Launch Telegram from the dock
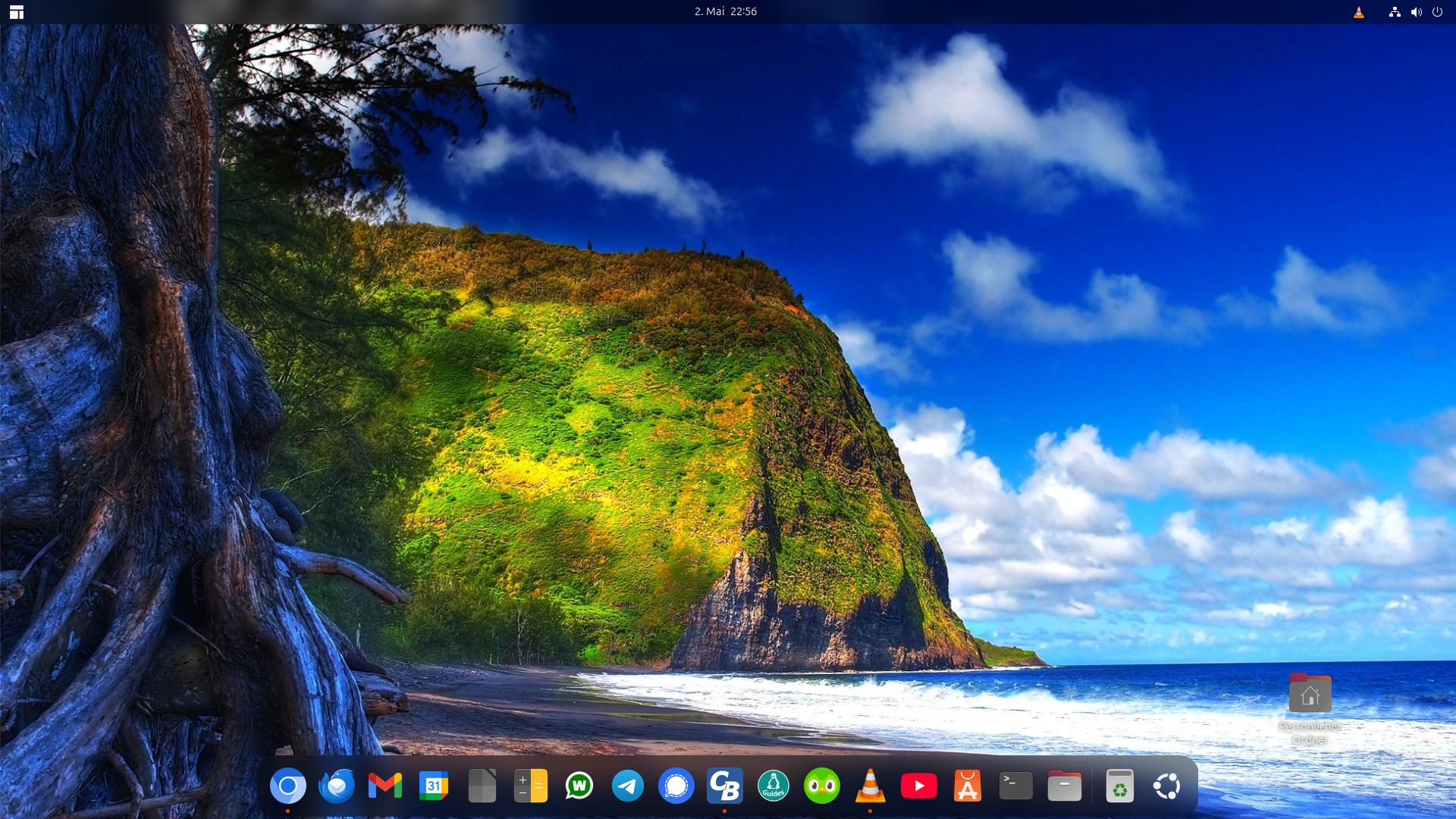The width and height of the screenshot is (1456, 819). pyautogui.click(x=628, y=786)
